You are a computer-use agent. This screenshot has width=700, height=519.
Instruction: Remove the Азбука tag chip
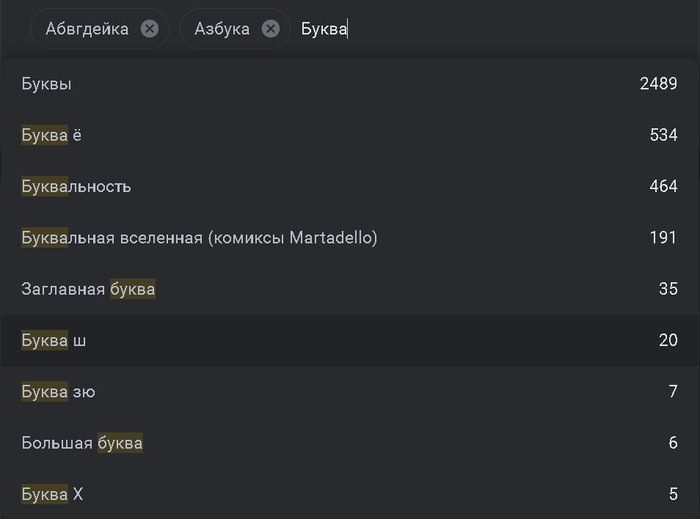click(271, 29)
